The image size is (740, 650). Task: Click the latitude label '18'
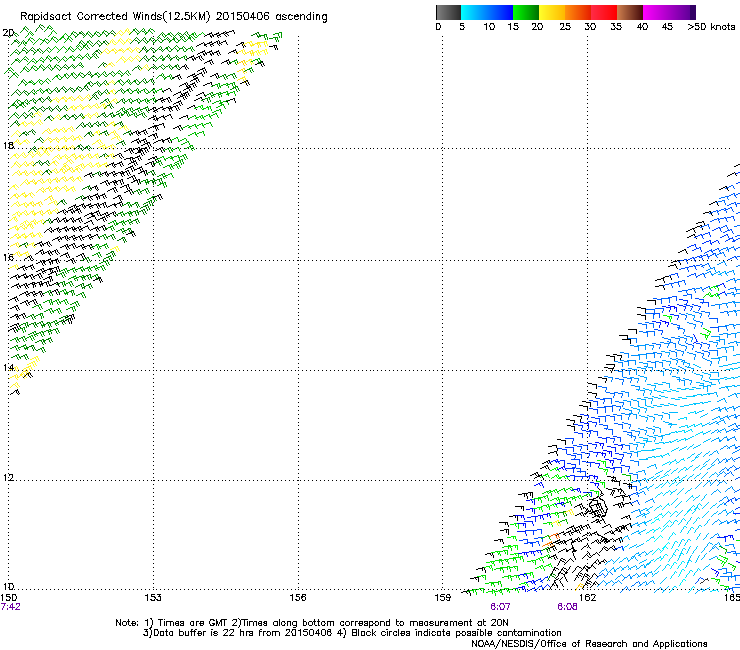(x=8, y=145)
